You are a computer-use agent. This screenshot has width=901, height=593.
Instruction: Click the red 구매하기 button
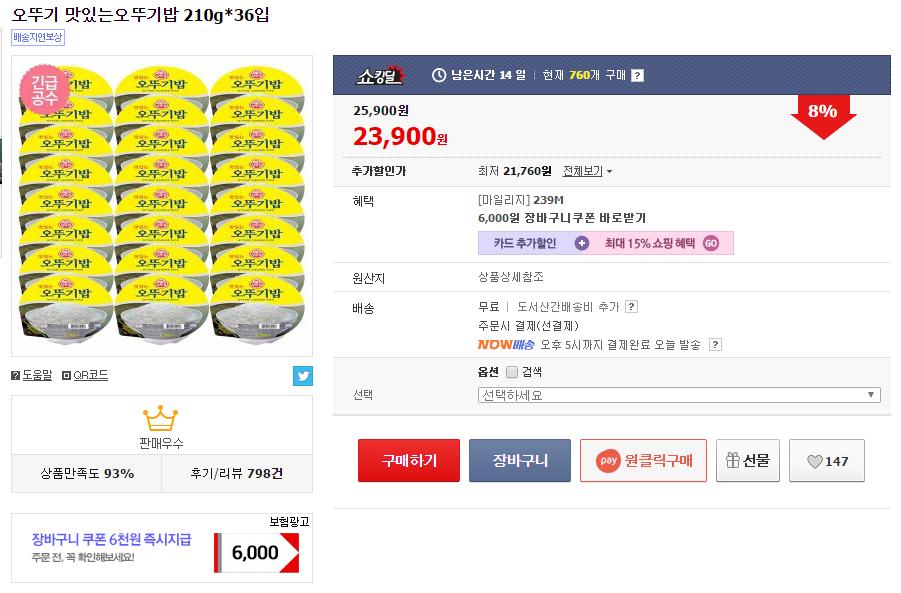click(x=409, y=461)
